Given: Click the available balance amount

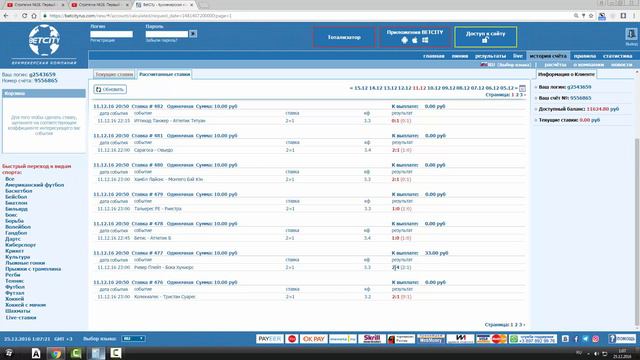Looking at the screenshot, I should (x=602, y=109).
